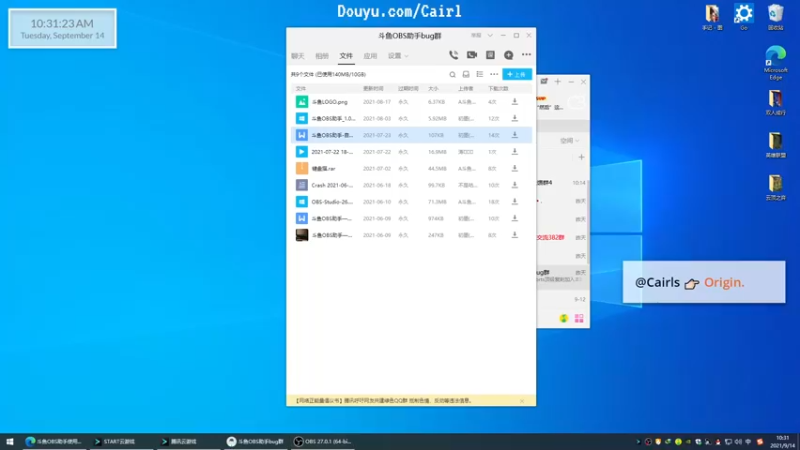Expand the 空间 dropdown in QQ main window

click(x=569, y=141)
